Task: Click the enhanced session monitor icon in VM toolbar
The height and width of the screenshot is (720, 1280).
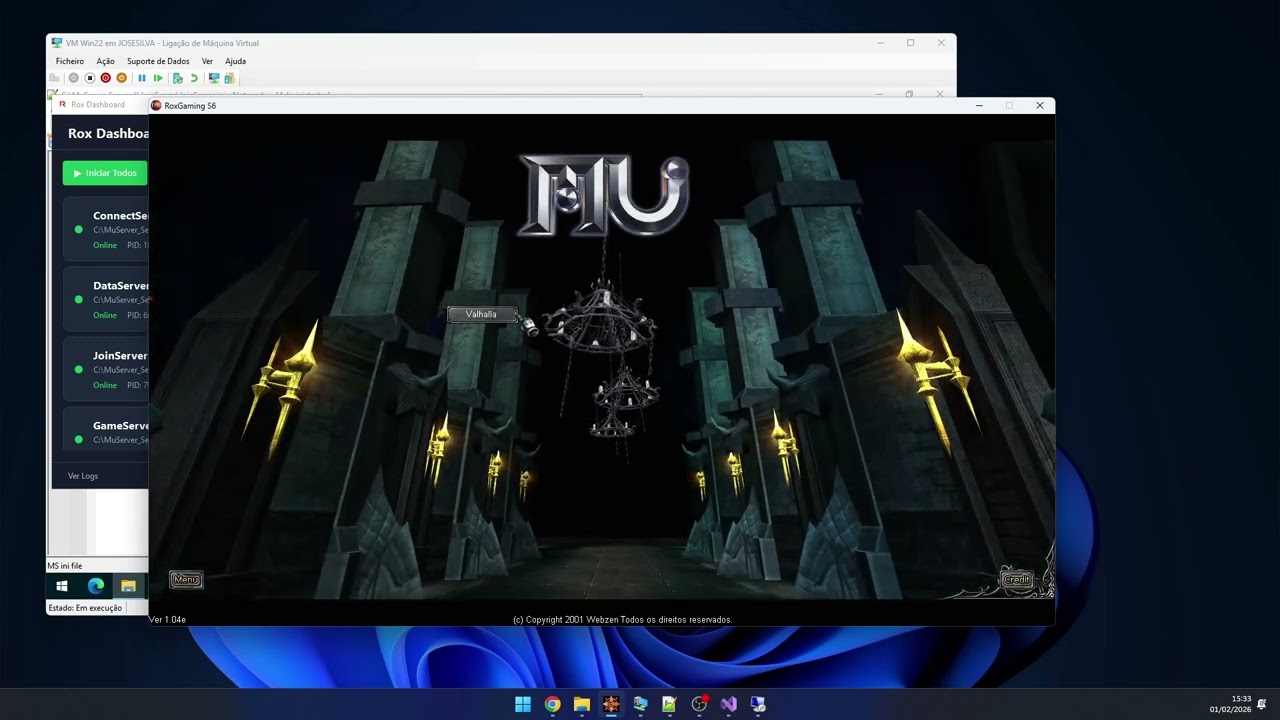Action: click(214, 78)
